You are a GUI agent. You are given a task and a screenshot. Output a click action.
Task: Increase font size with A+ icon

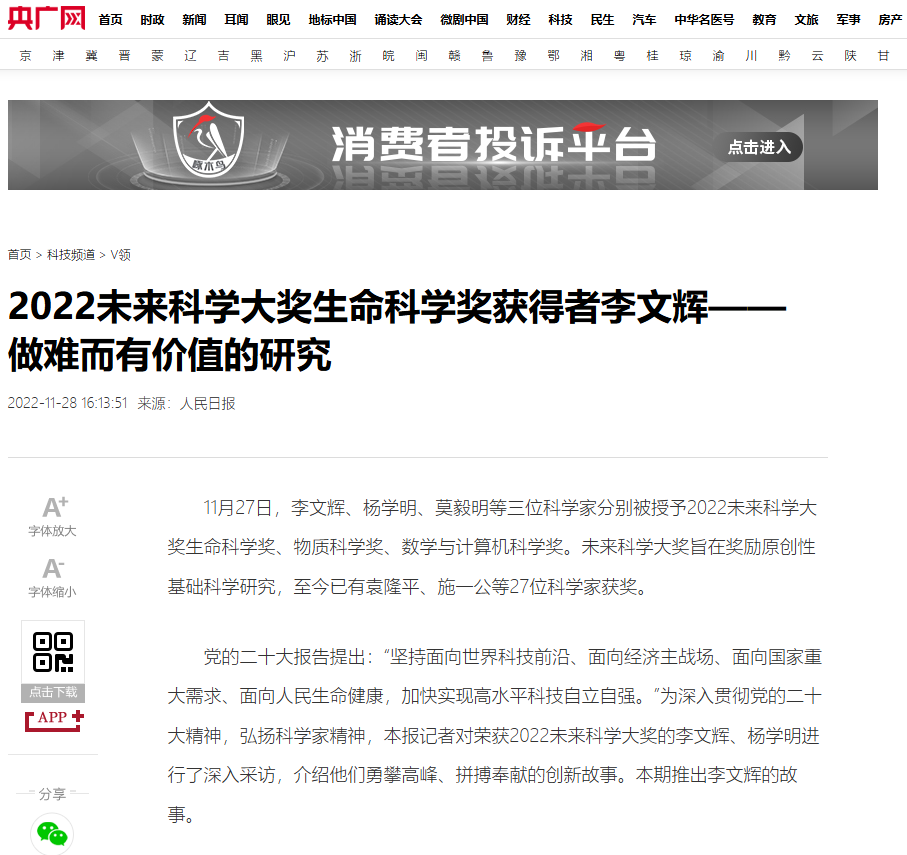[x=54, y=507]
